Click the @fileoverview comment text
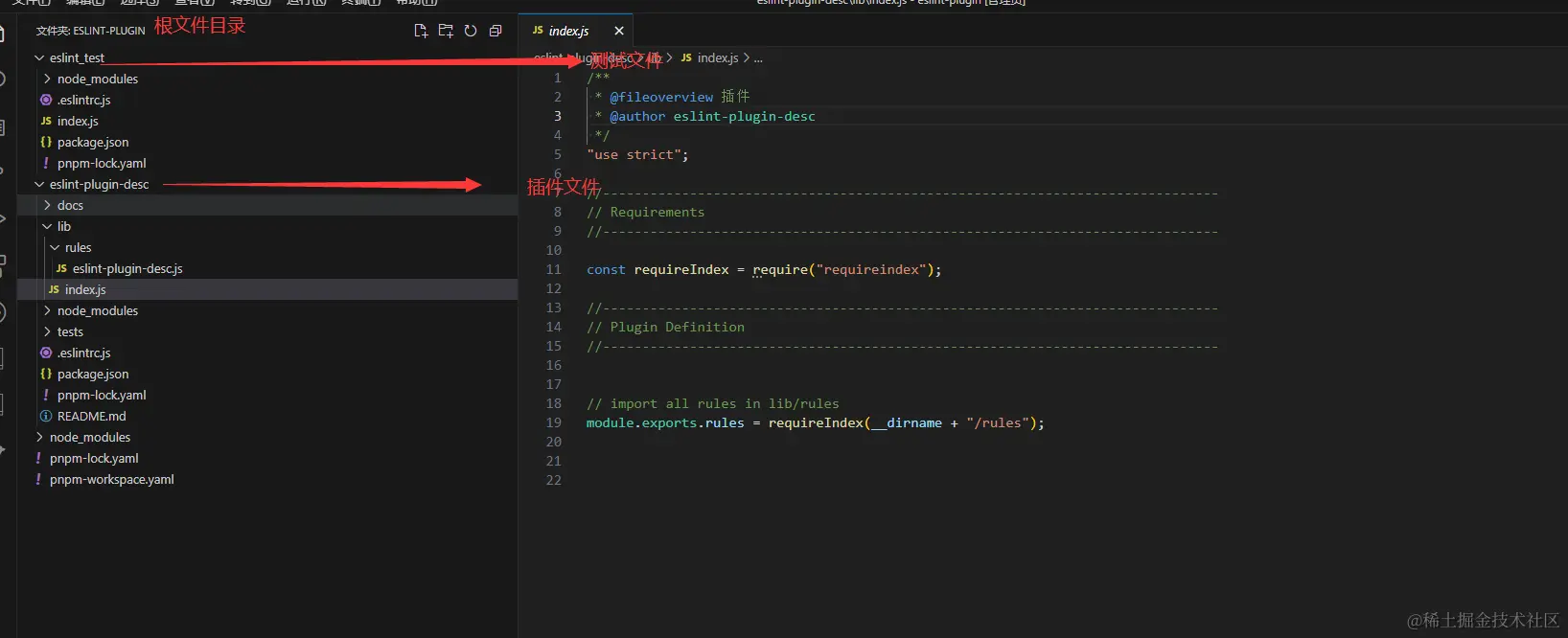This screenshot has width=1568, height=638. tap(661, 98)
